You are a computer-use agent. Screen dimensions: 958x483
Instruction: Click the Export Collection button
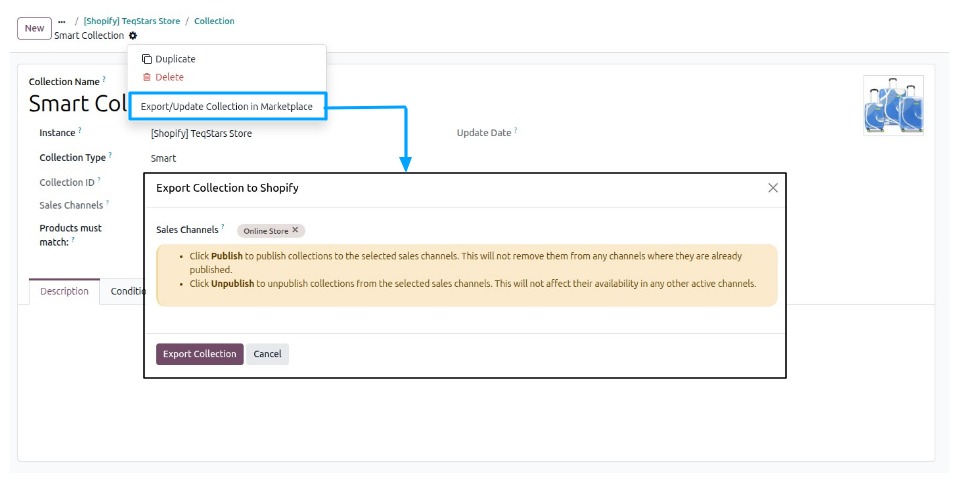[200, 354]
